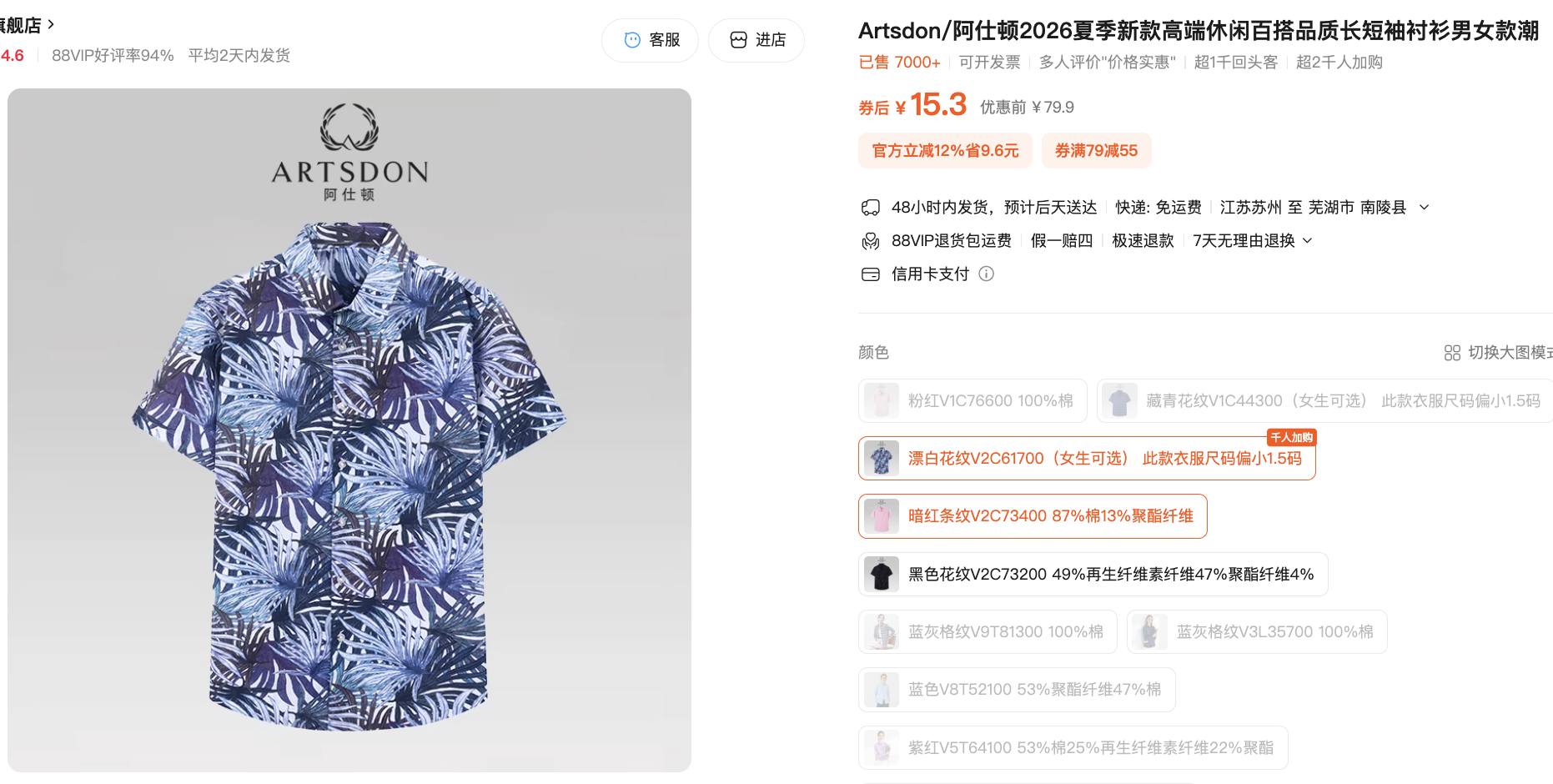
Task: Click the pink thumbnail swatch of 粉红V1C76600
Action: [881, 400]
